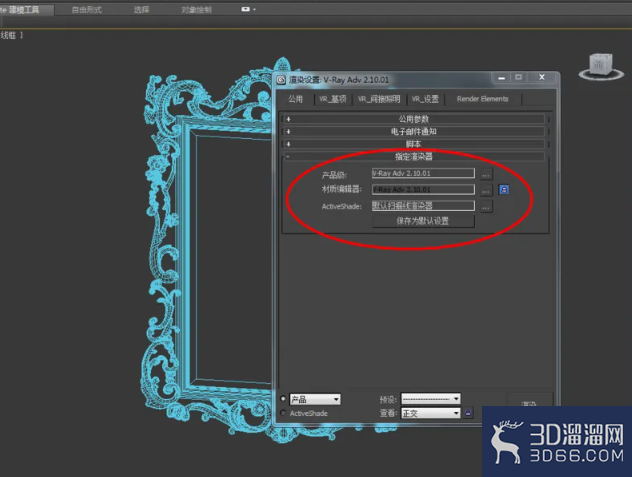Open the 预设 preset dropdown
The height and width of the screenshot is (477, 632).
pos(430,399)
